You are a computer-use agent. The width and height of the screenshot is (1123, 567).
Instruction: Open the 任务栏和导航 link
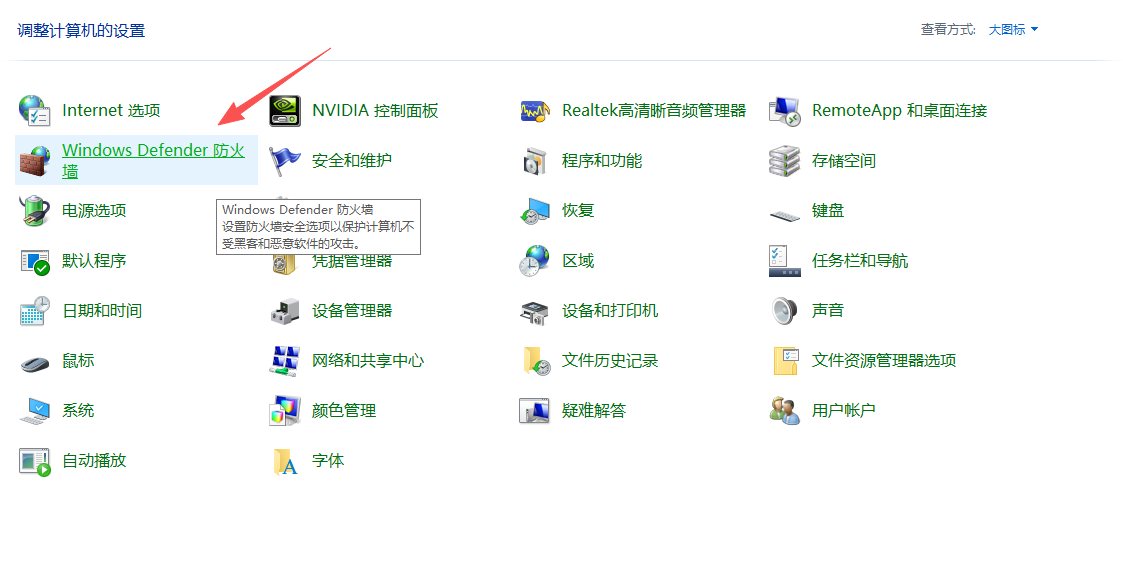pyautogui.click(x=859, y=261)
